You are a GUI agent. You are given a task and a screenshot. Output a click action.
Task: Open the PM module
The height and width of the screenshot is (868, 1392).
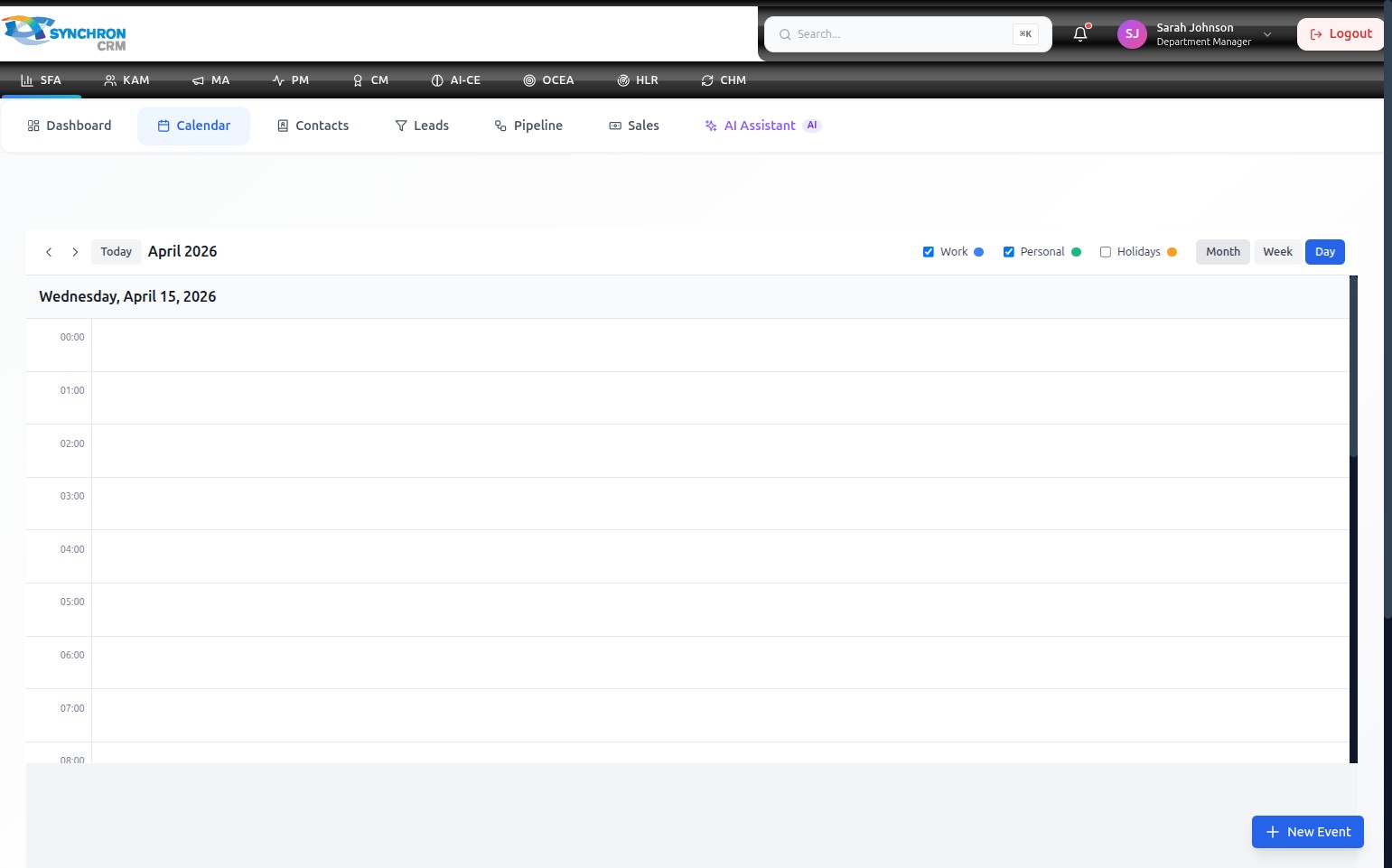tap(290, 80)
